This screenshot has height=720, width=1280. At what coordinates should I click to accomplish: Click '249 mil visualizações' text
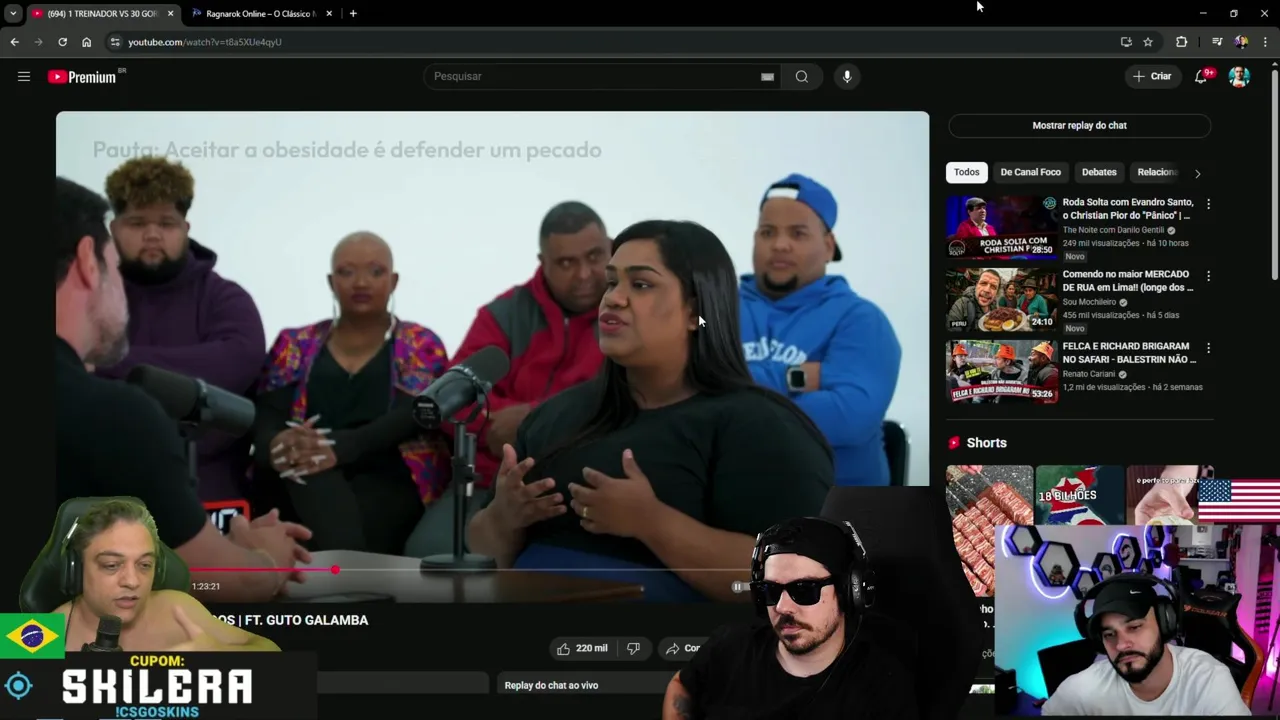pyautogui.click(x=1101, y=243)
